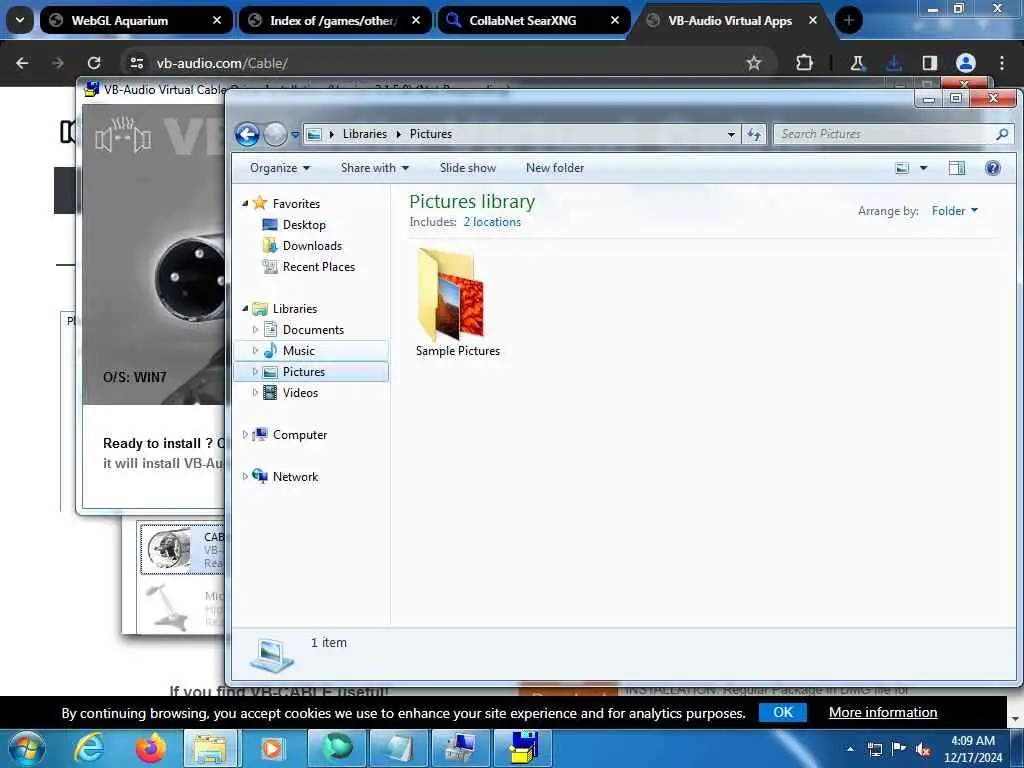Screen dimensions: 1024x768
Task: Open Explorer recent pages dropdown arrow
Action: (x=295, y=135)
